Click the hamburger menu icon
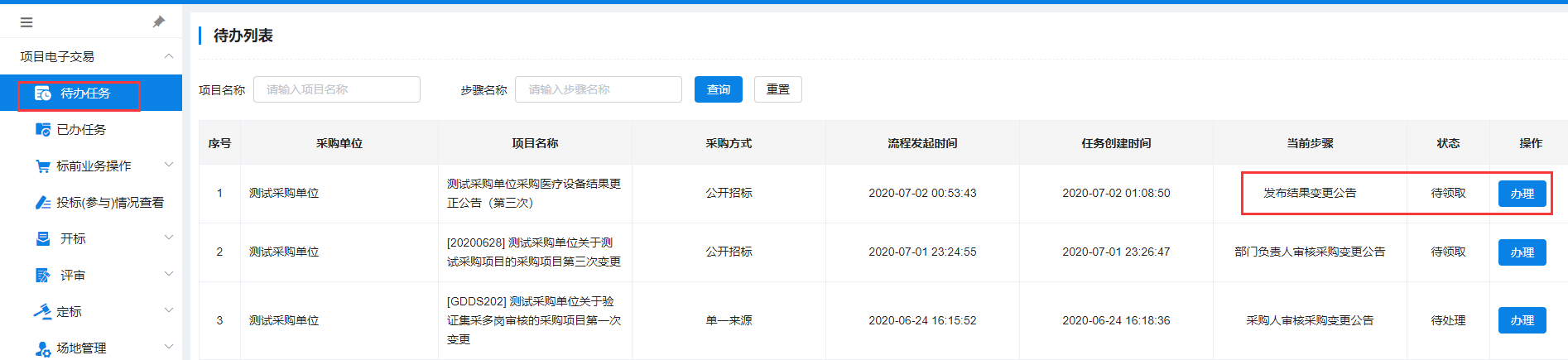 [26, 22]
